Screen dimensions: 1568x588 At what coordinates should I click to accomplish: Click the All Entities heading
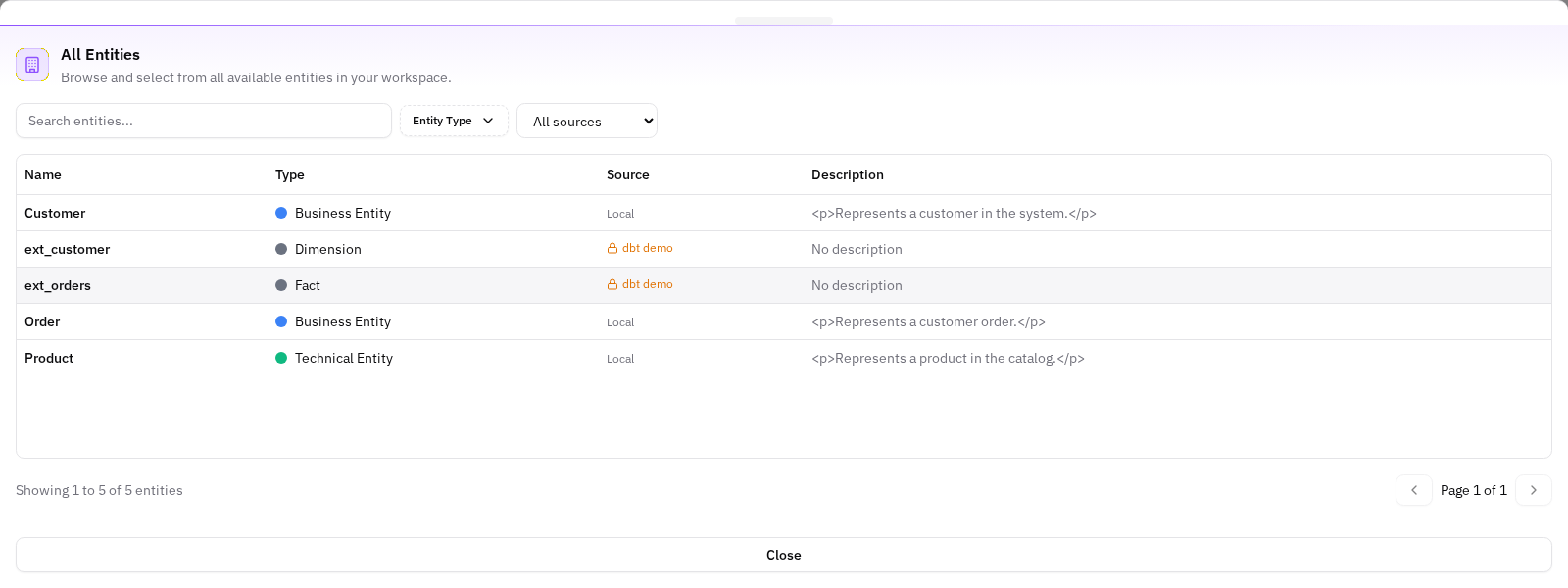tap(100, 55)
